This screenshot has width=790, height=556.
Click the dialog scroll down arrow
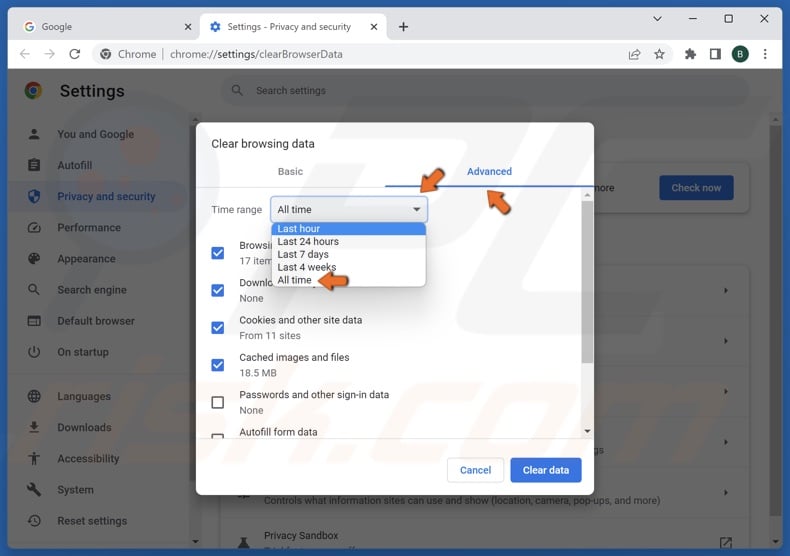[587, 431]
